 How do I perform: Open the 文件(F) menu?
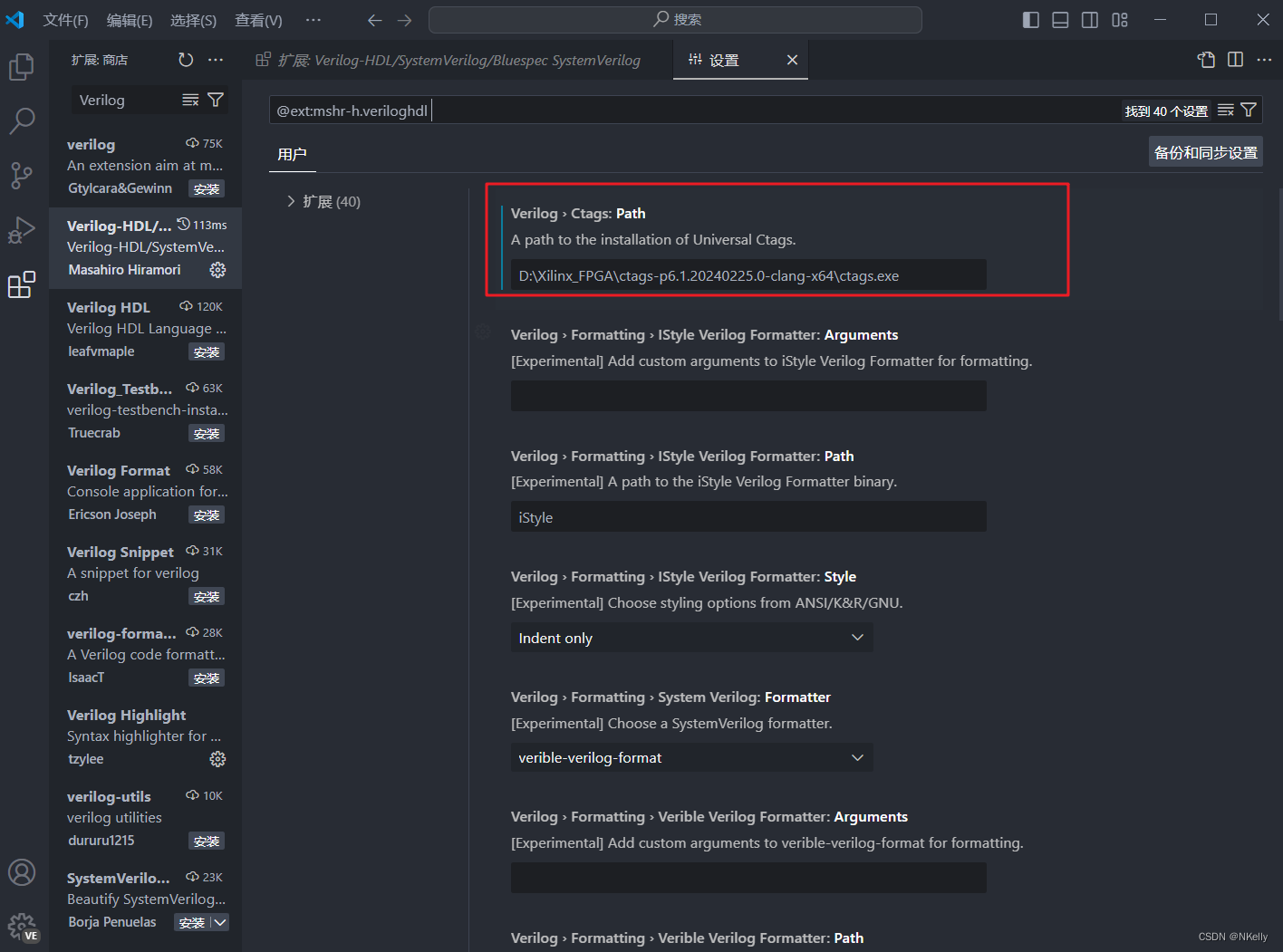pyautogui.click(x=65, y=20)
